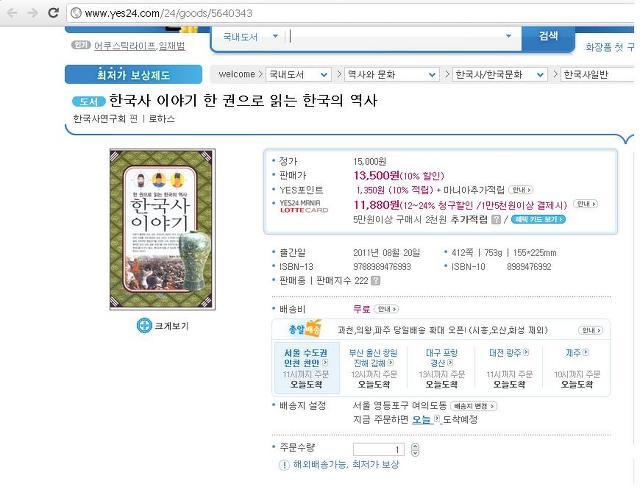
Task: Expand the 한국사/한국문화 breadcrumb dropdown
Action: [x=500, y=75]
